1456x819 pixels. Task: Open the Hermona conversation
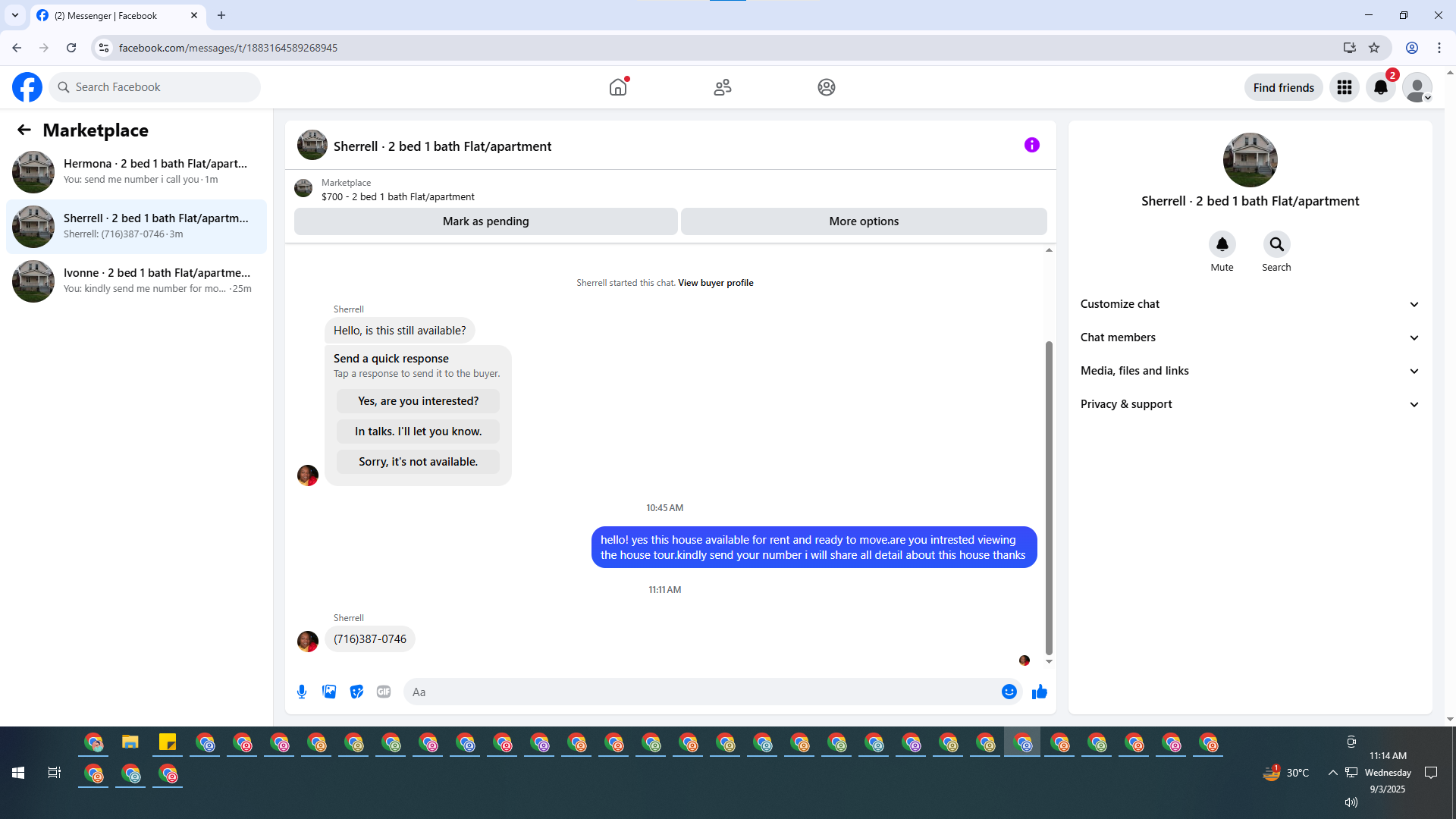[x=136, y=171]
